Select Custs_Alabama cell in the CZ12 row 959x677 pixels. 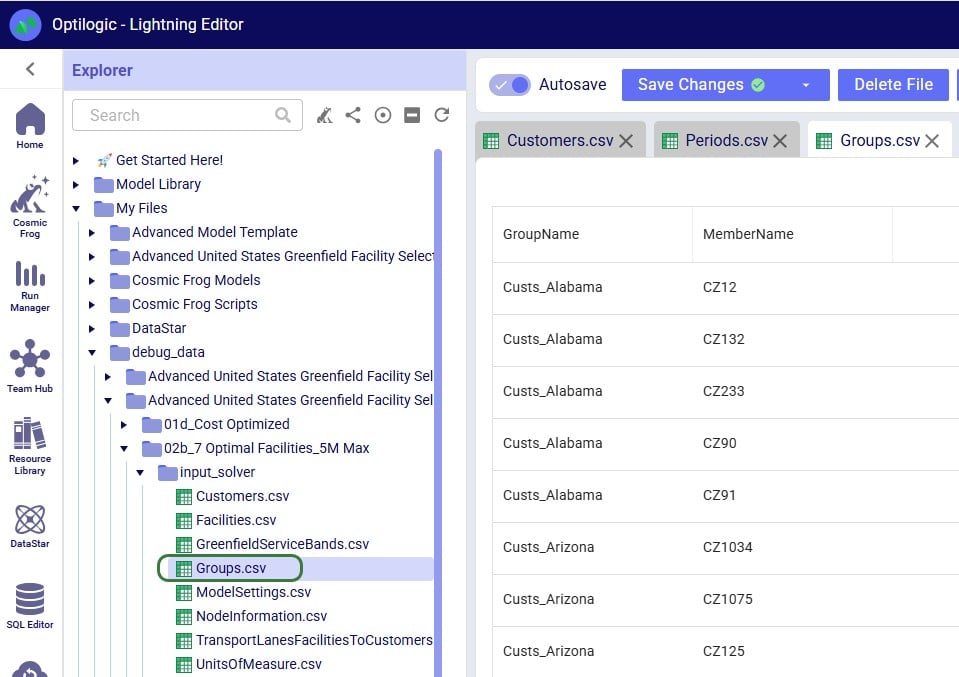coord(592,288)
